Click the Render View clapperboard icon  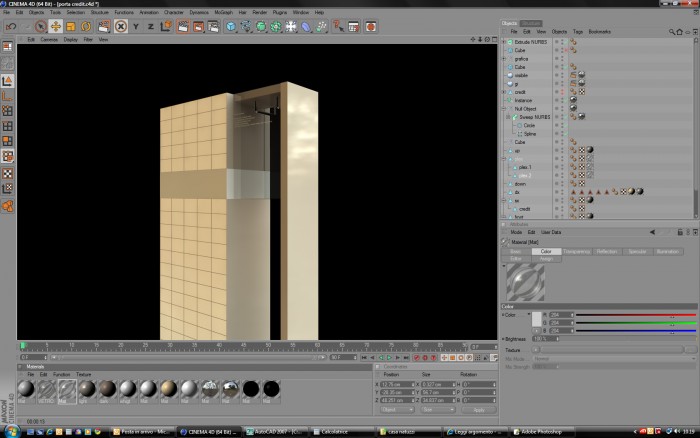pos(183,27)
